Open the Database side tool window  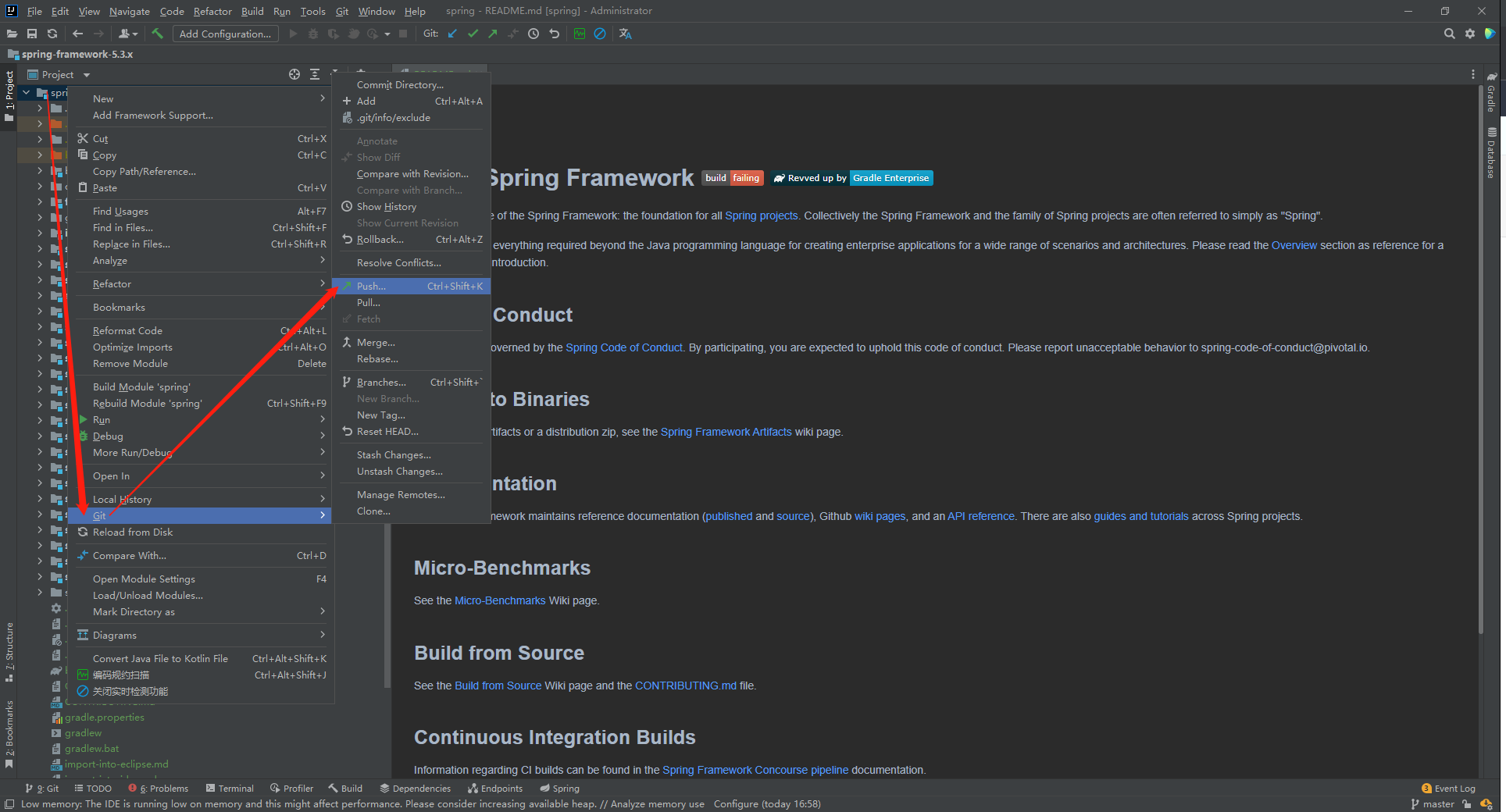click(1491, 153)
